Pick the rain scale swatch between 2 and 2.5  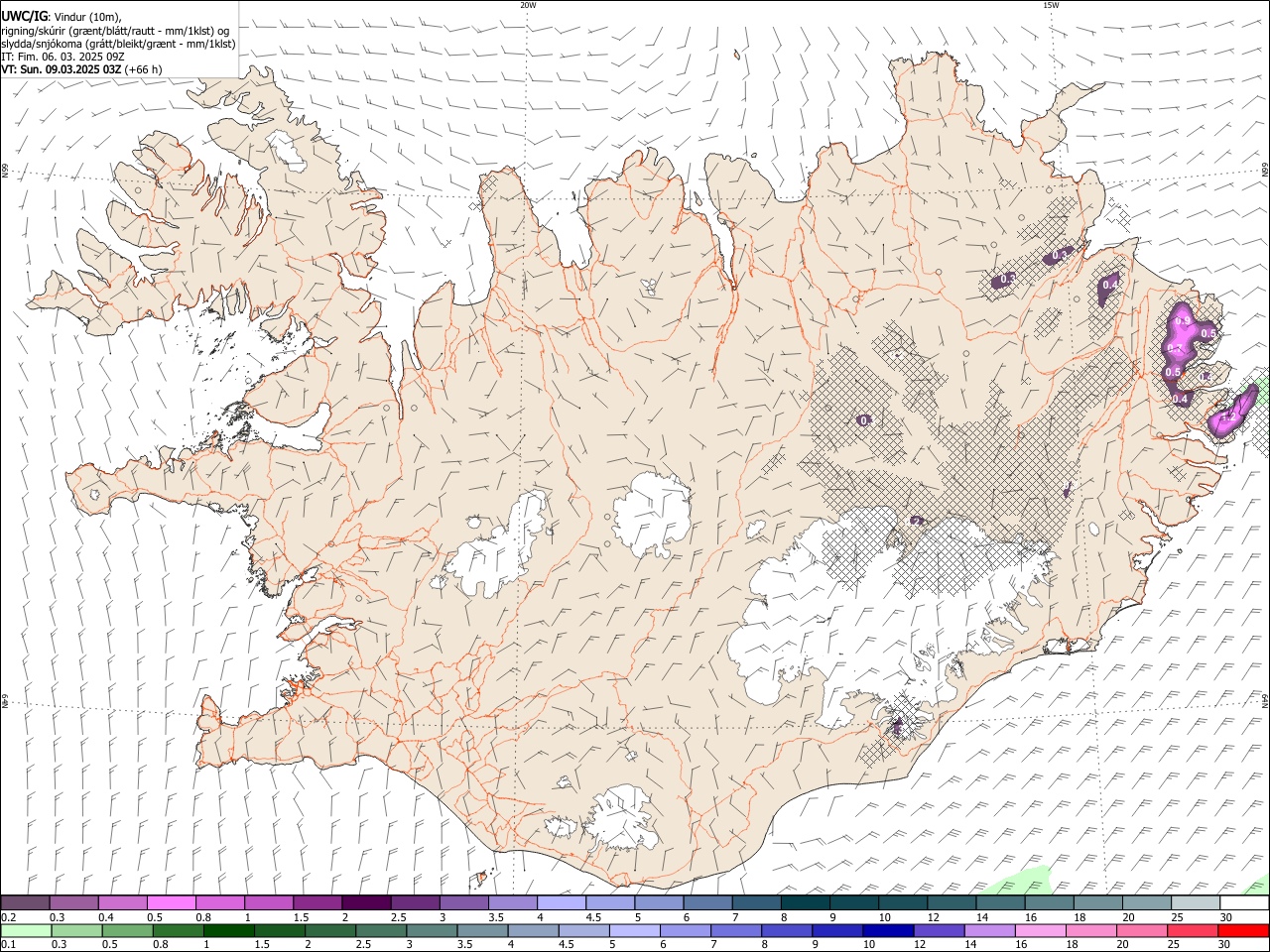pos(330,930)
